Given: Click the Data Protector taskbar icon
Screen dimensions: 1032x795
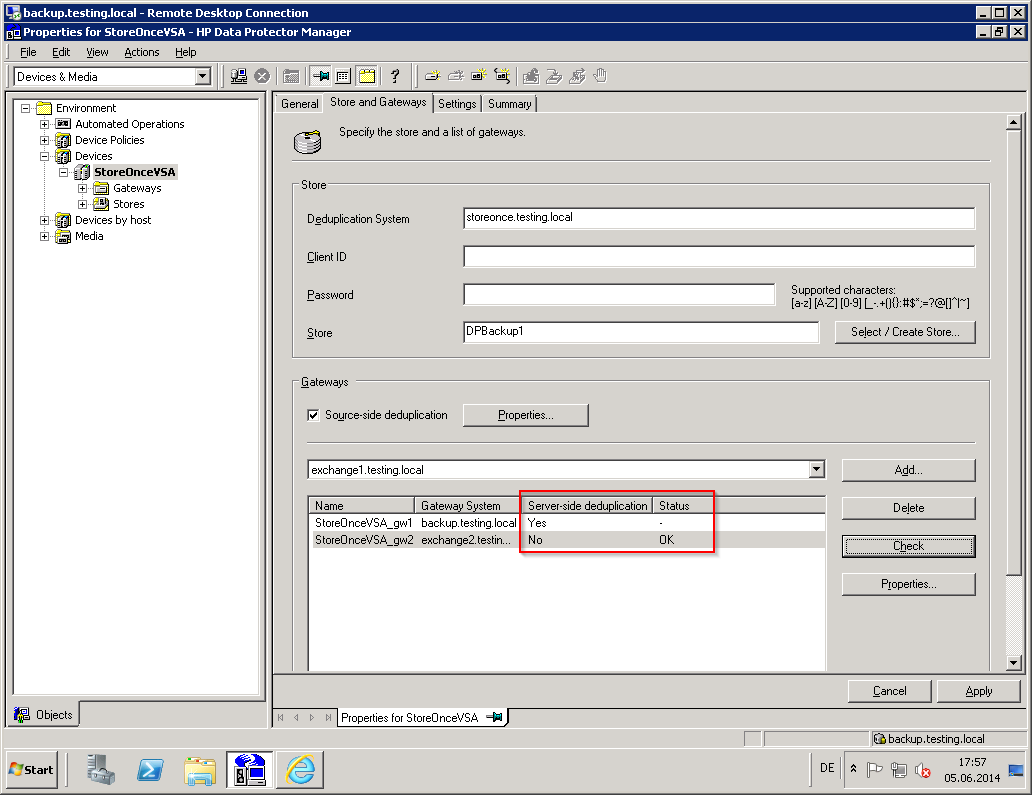Looking at the screenshot, I should click(249, 769).
